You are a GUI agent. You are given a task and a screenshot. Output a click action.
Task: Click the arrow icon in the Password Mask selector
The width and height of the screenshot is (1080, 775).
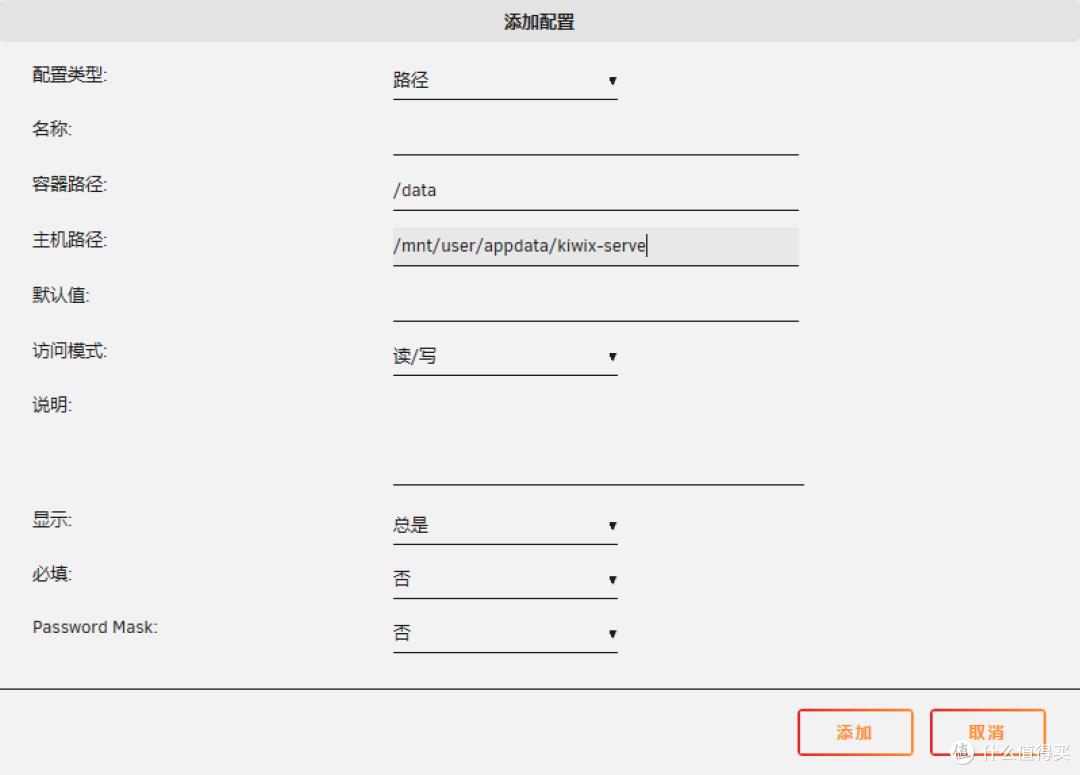(612, 633)
